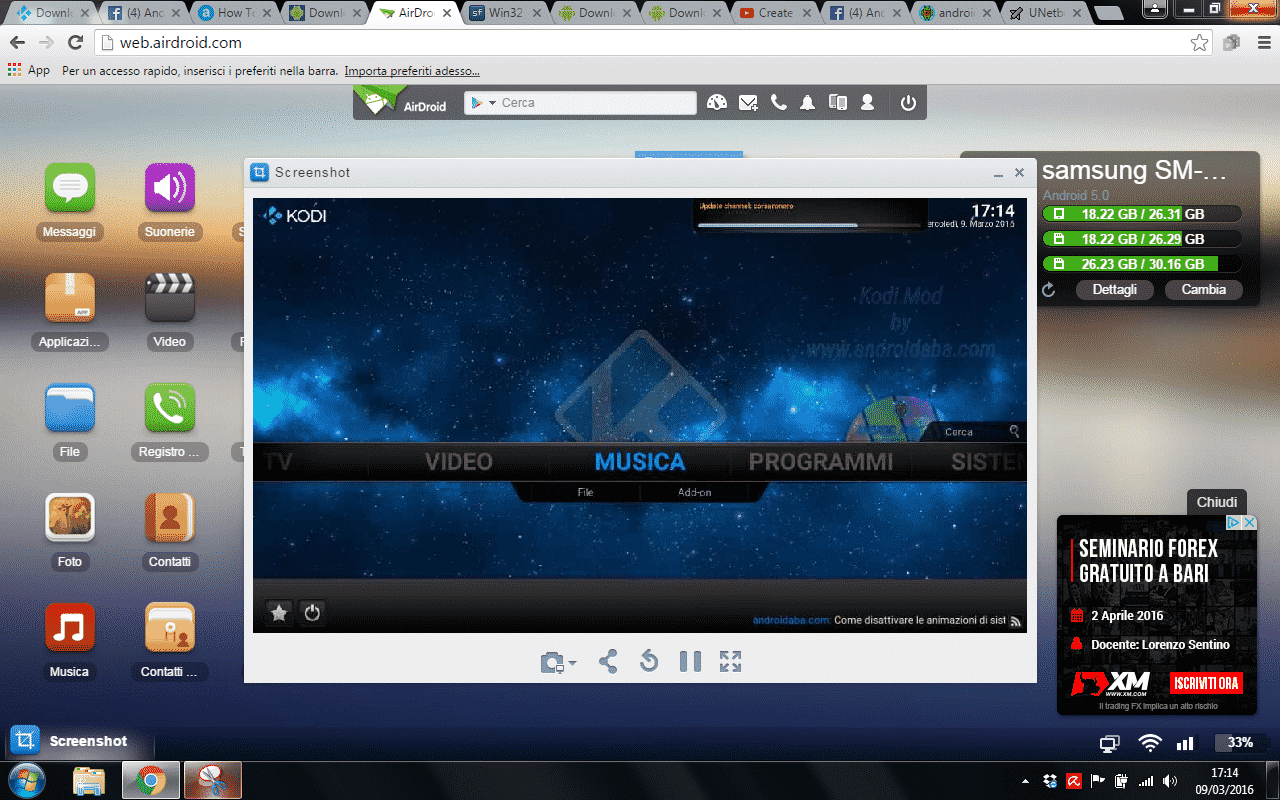Open the Contatti frequenti folder icon
Image resolution: width=1280 pixels, height=800 pixels.
[170, 628]
